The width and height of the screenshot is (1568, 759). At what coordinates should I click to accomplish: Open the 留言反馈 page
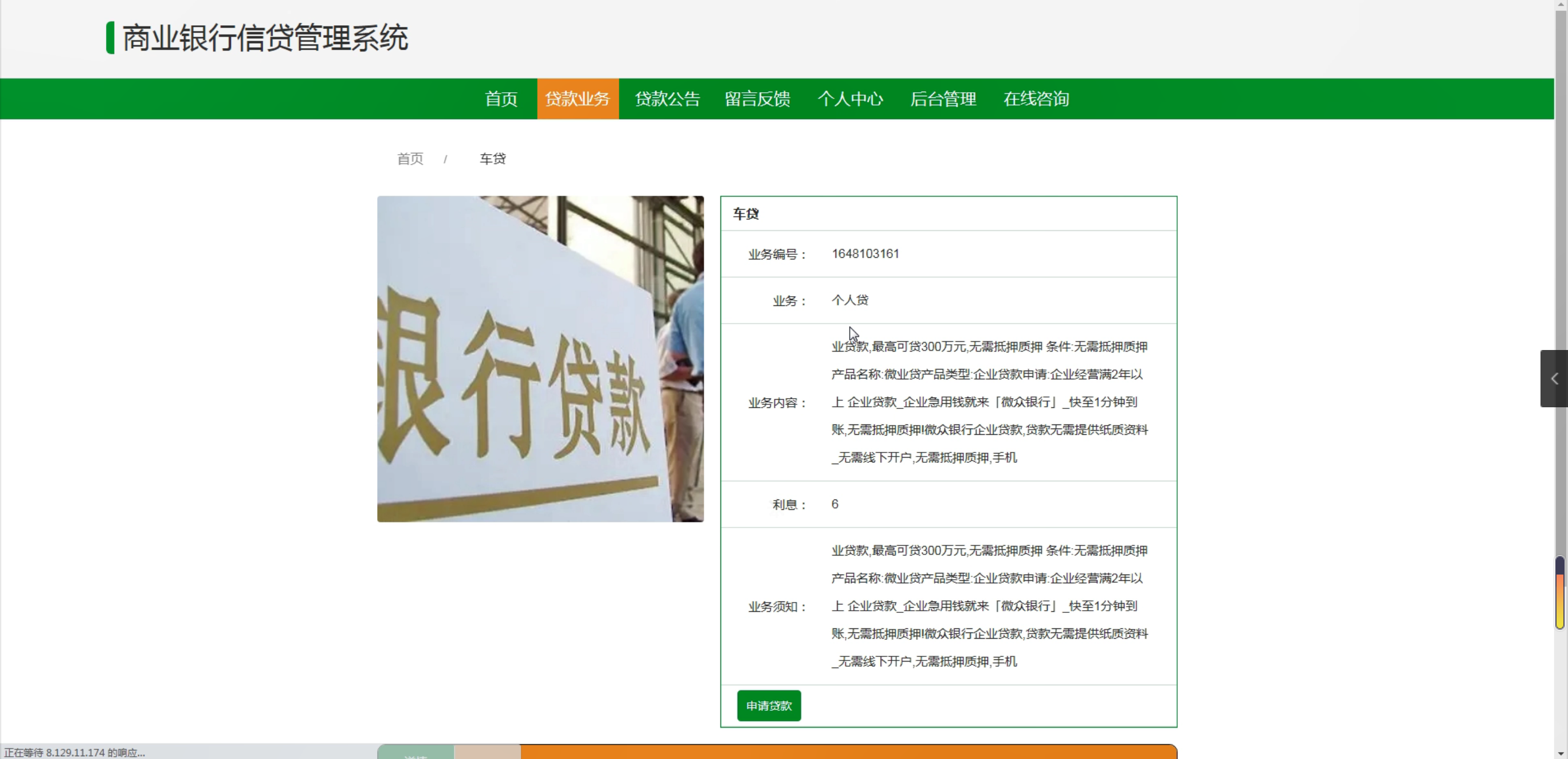pos(757,99)
